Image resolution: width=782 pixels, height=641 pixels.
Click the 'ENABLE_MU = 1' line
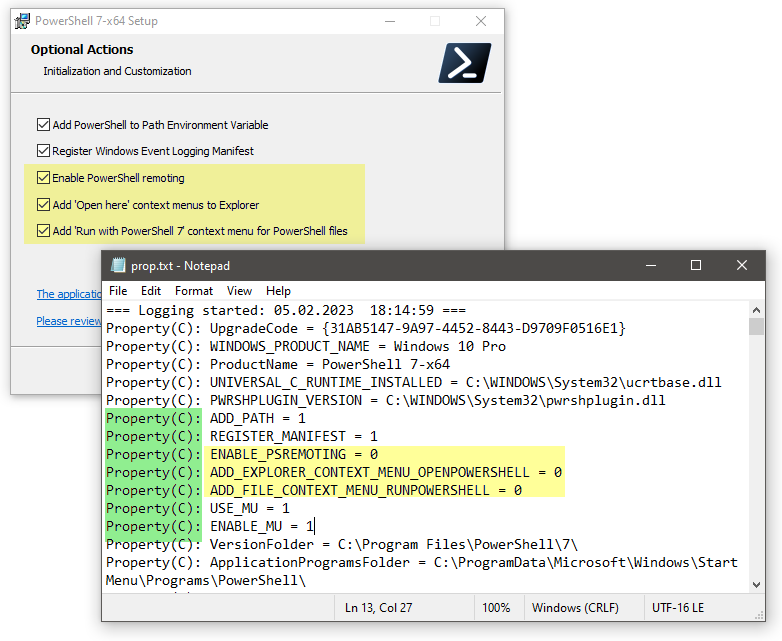(209, 526)
